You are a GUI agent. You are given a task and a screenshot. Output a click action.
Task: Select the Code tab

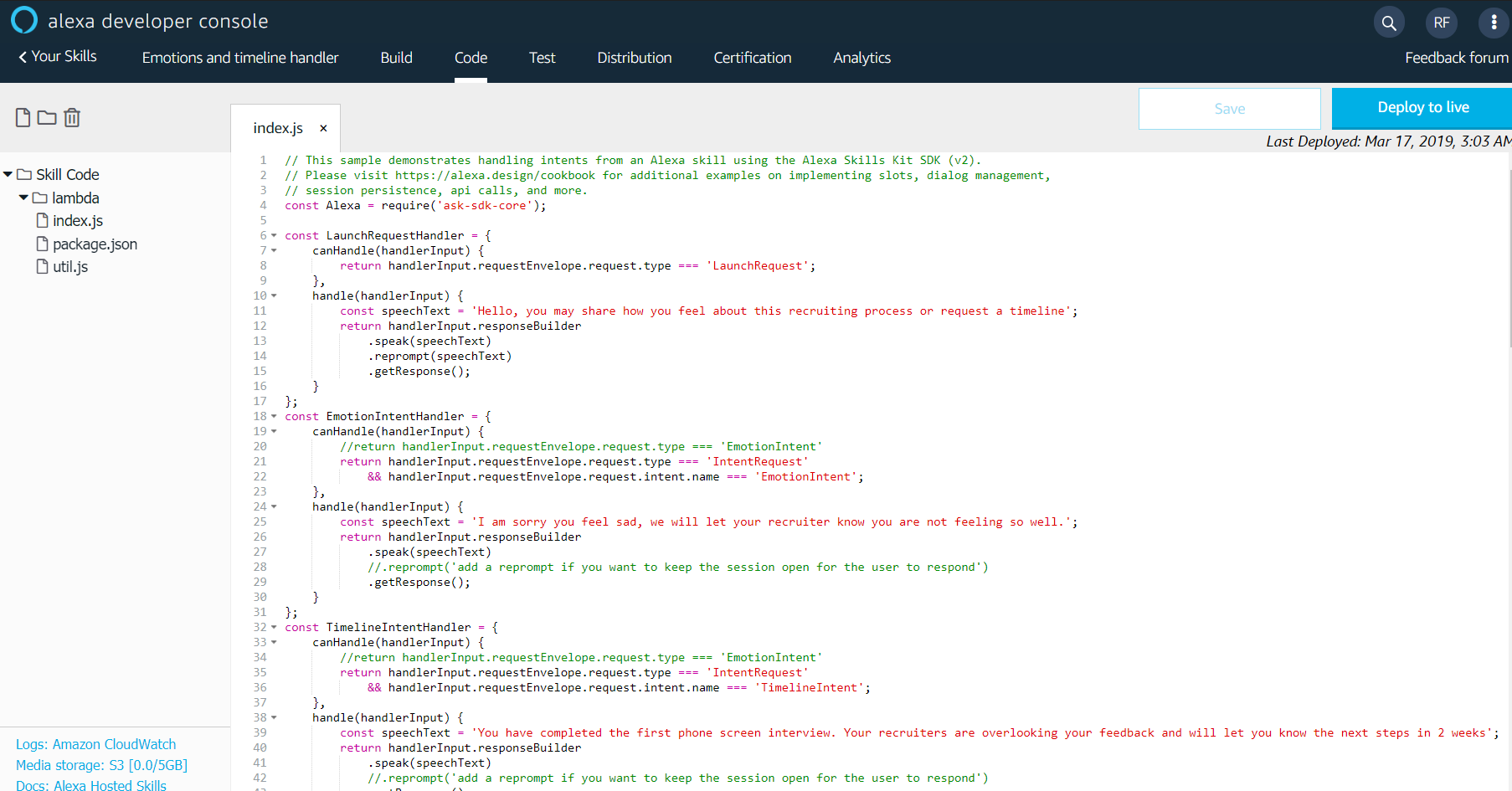tap(471, 58)
